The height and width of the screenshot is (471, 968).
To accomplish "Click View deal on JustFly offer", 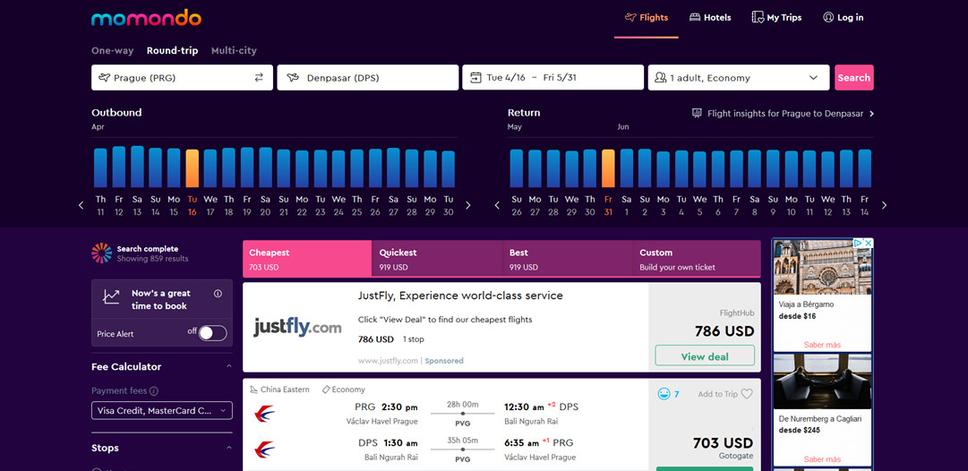I will coord(704,356).
